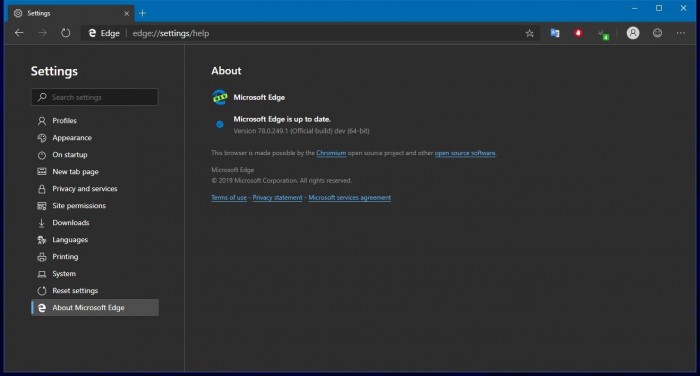Click the Printing printer icon
This screenshot has width=700, height=376.
tap(42, 257)
